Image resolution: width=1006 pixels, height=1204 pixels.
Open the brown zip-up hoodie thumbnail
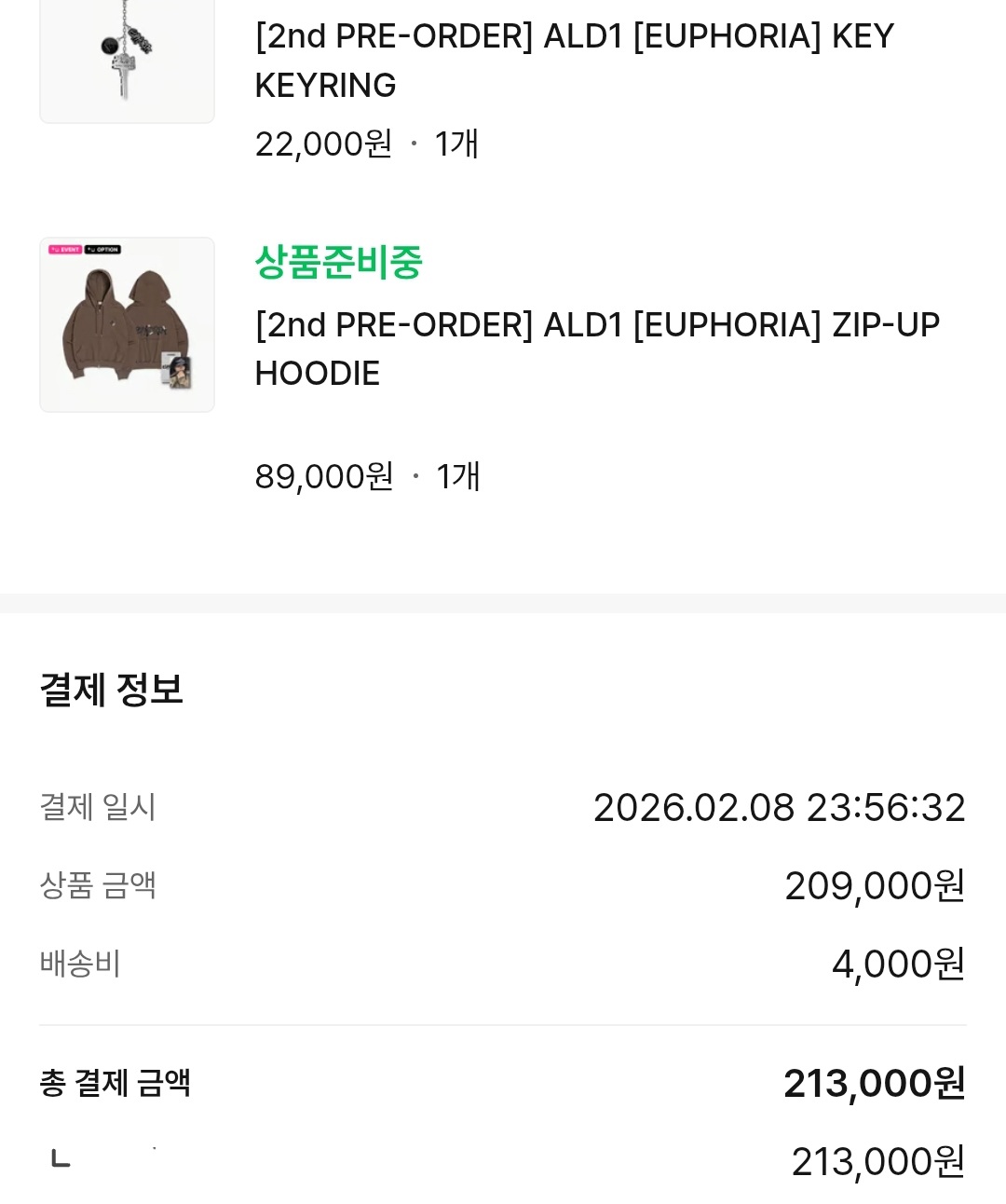point(127,325)
